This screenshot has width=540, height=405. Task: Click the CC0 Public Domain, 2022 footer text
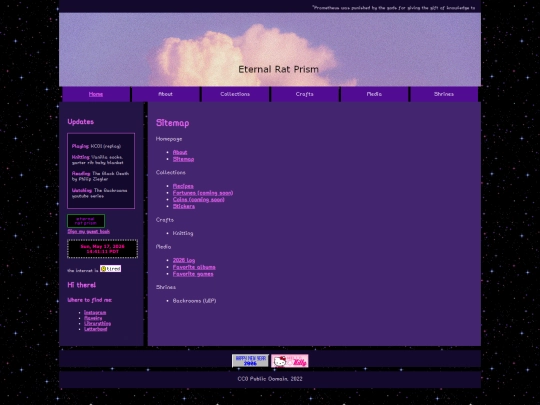tap(270, 379)
